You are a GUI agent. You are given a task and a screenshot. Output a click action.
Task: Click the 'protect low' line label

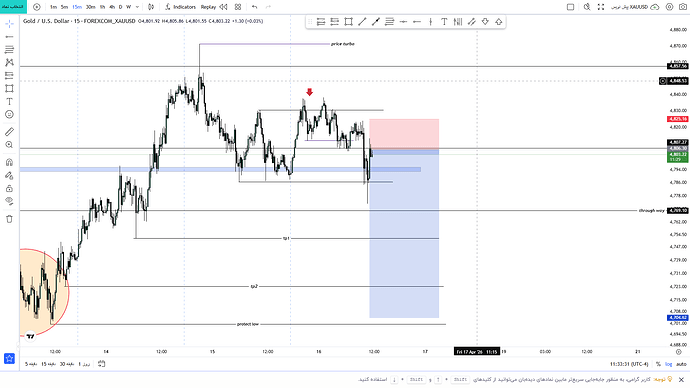coord(248,324)
